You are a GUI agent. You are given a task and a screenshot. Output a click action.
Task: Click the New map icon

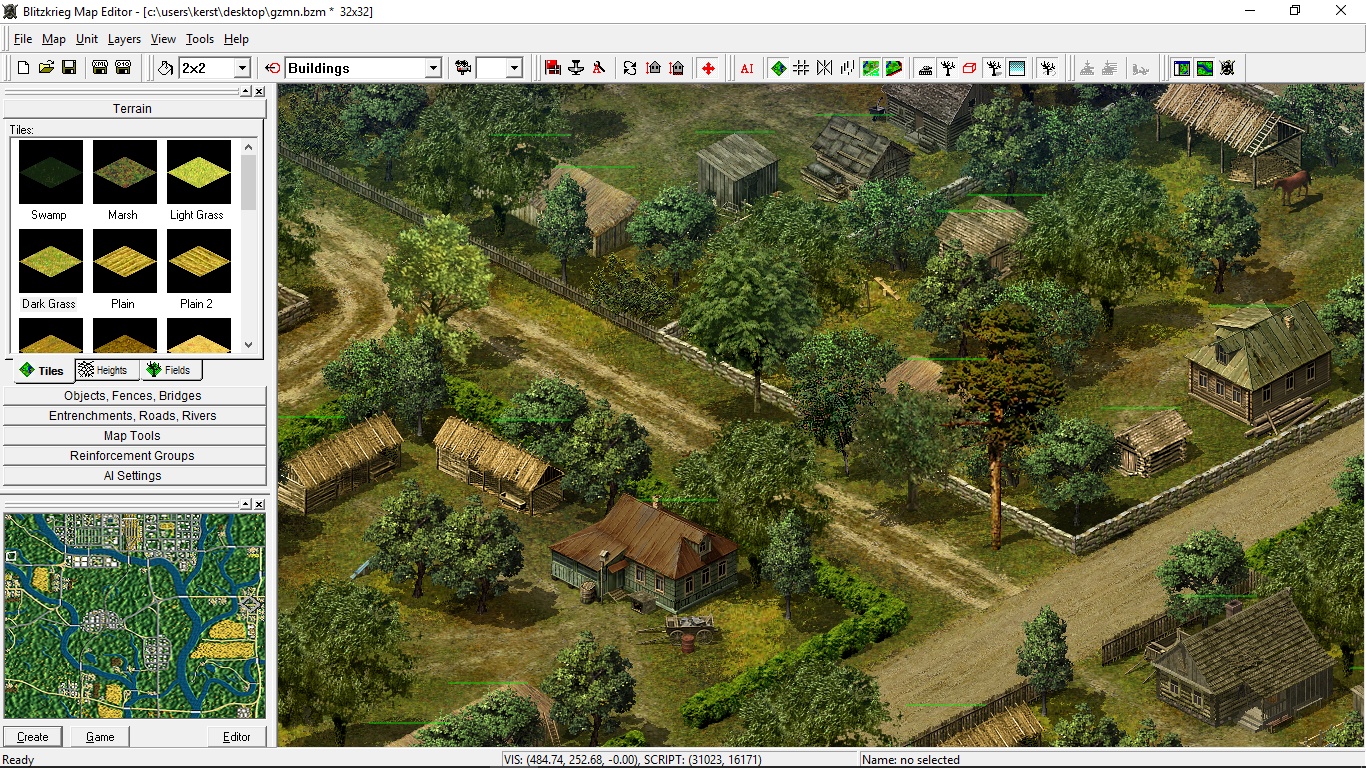coord(23,68)
